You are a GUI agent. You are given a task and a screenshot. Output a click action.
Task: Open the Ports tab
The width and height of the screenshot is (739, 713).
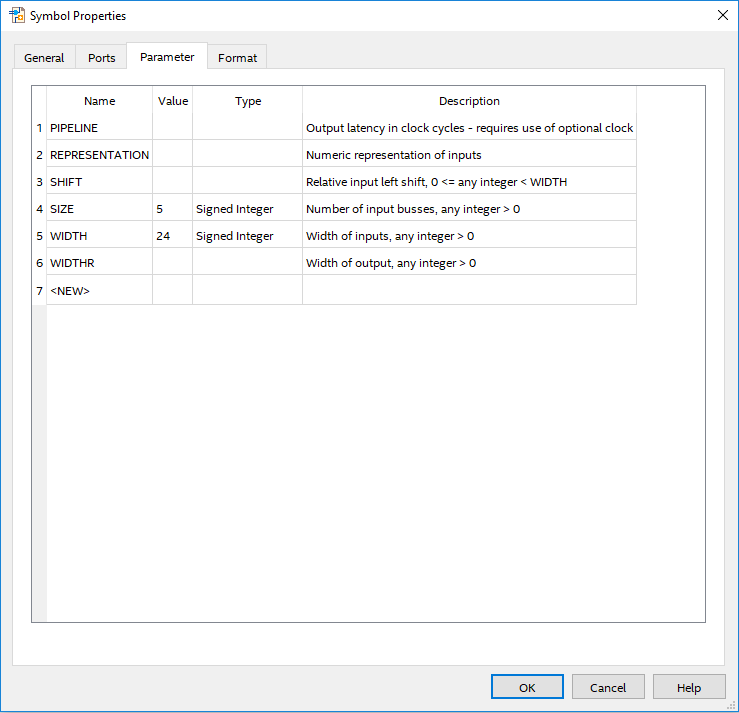tap(101, 57)
